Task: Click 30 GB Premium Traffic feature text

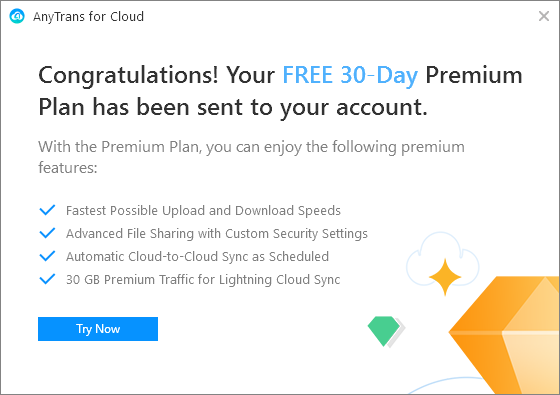Action: click(x=203, y=280)
